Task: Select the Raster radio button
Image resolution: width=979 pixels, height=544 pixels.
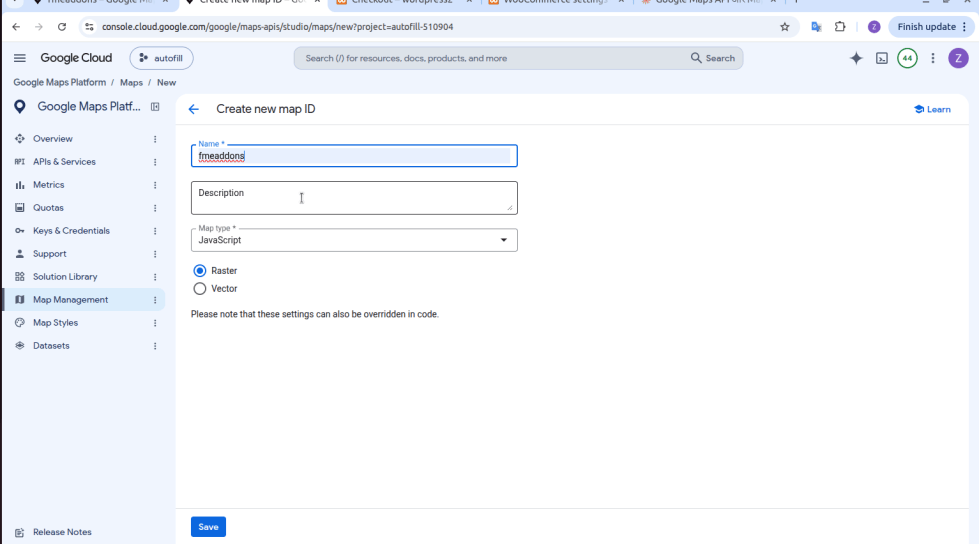Action: tap(200, 270)
